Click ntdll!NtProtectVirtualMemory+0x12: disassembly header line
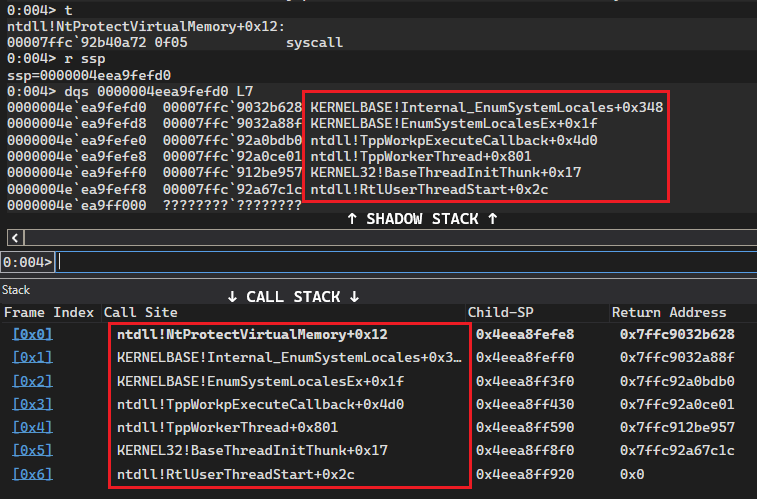757x499 pixels. pyautogui.click(x=146, y=26)
